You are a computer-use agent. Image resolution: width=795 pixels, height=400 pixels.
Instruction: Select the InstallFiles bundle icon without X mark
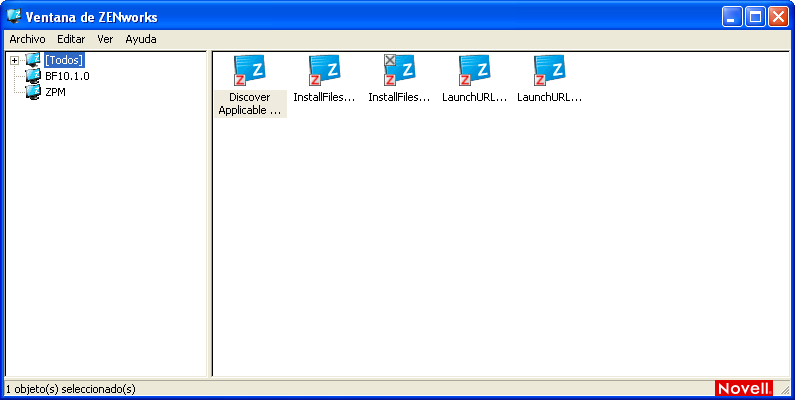(324, 70)
